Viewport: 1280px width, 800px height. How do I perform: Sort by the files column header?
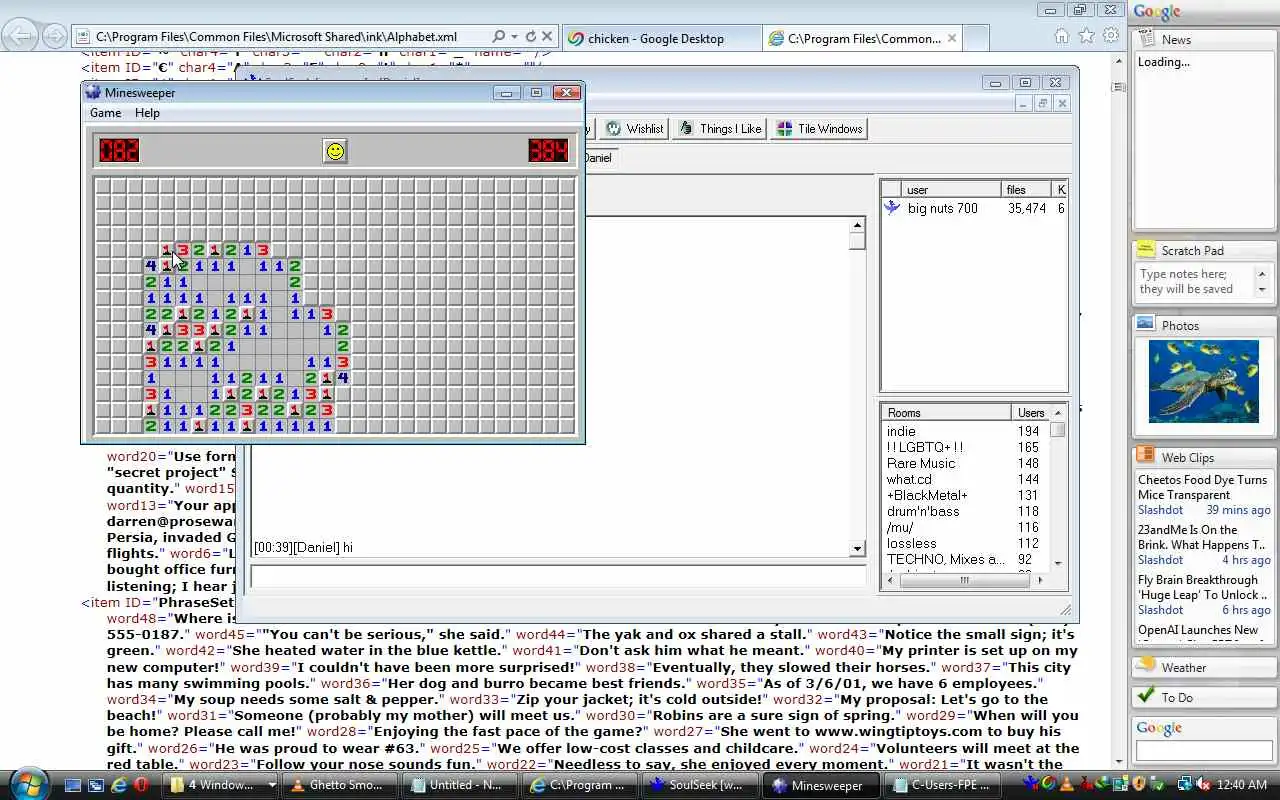(1026, 189)
